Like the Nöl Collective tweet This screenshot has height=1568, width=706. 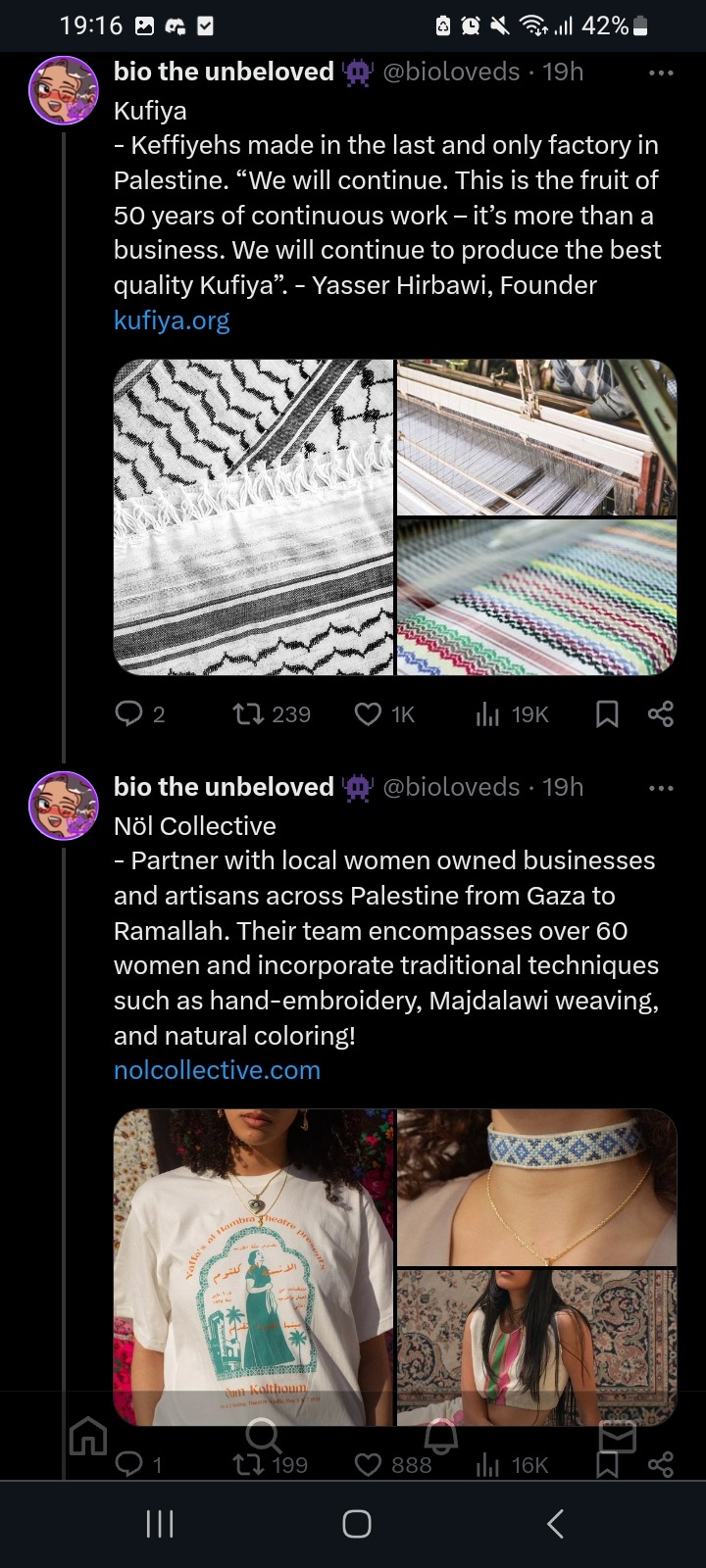click(x=368, y=1465)
